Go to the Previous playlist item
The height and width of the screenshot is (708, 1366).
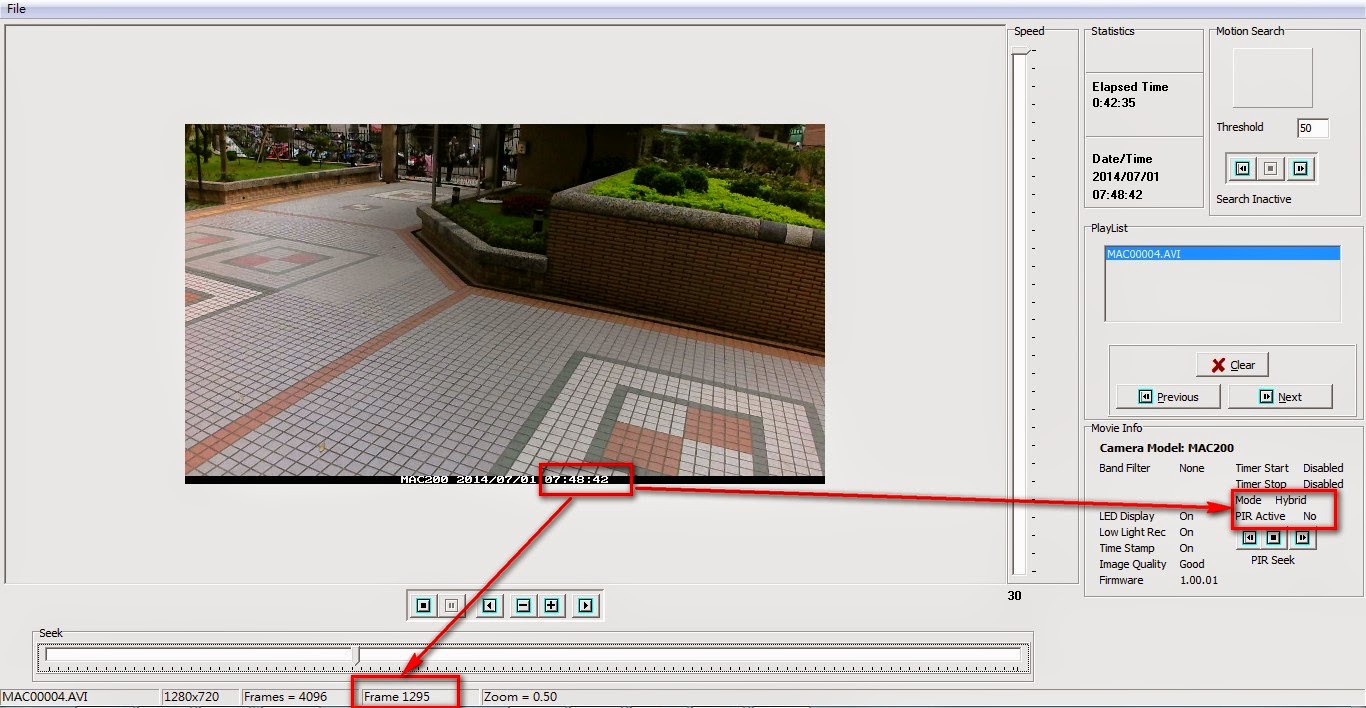point(1168,397)
